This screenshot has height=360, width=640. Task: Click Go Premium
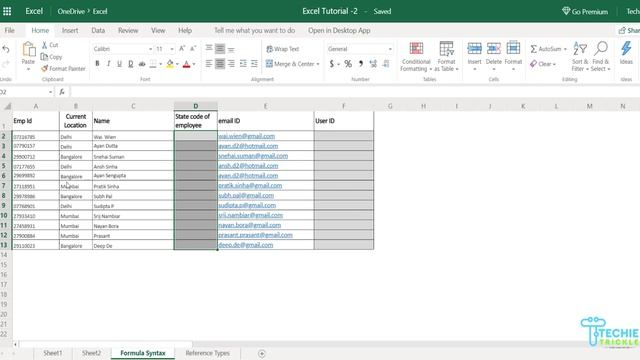pos(585,11)
